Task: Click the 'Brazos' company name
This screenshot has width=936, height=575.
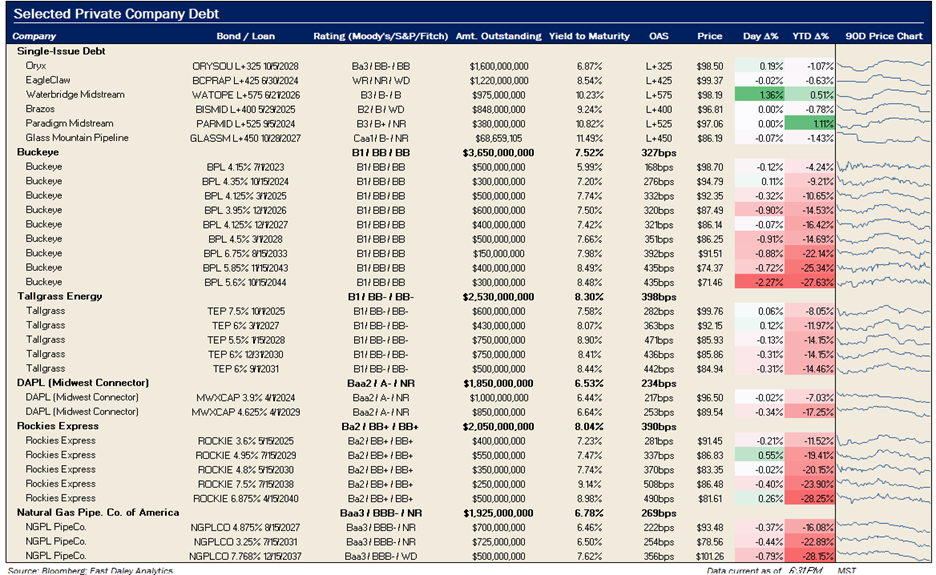Action: click(x=40, y=109)
